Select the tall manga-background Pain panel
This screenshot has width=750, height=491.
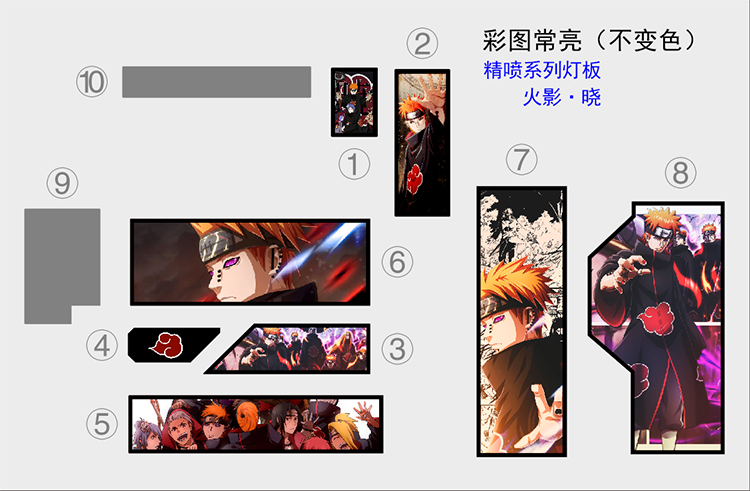pos(522,322)
